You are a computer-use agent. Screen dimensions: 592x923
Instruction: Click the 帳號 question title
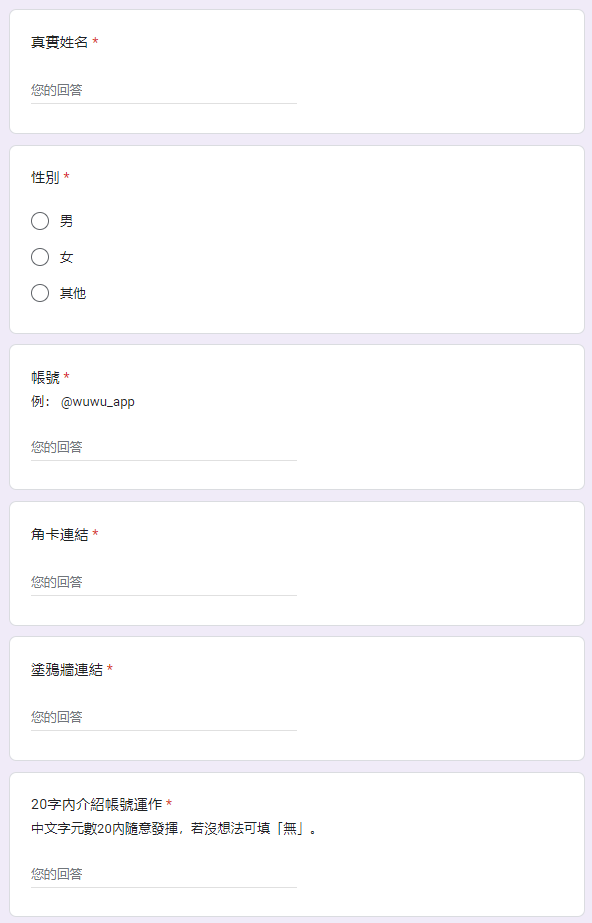coord(45,377)
